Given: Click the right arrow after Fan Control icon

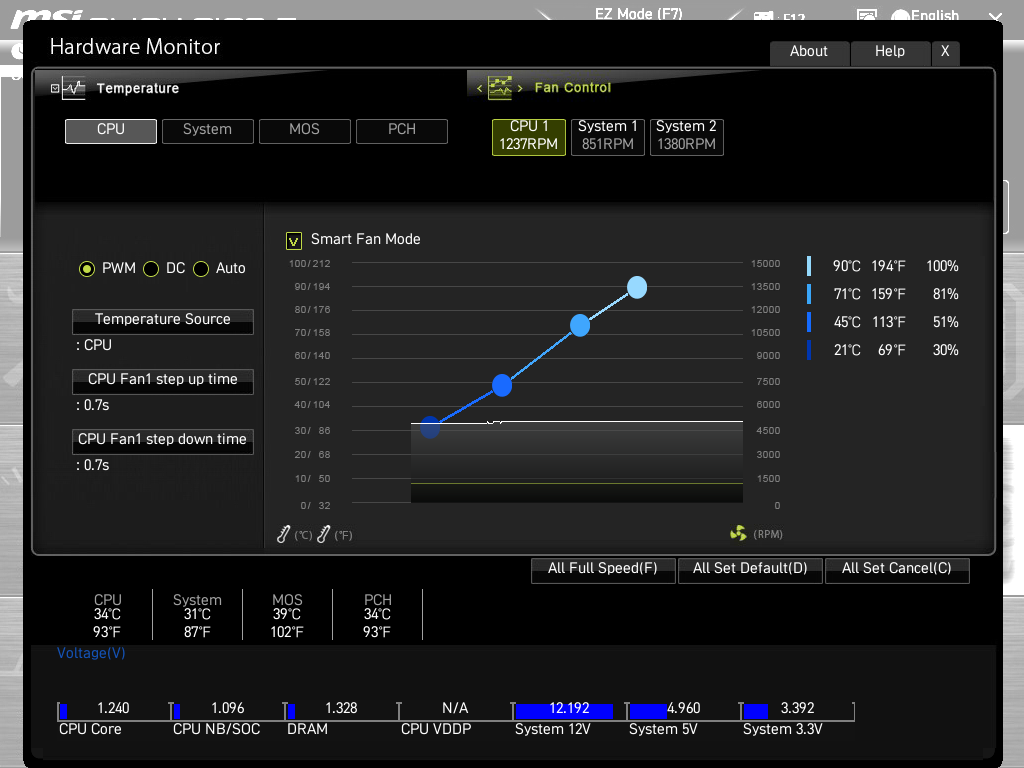Looking at the screenshot, I should tap(520, 88).
